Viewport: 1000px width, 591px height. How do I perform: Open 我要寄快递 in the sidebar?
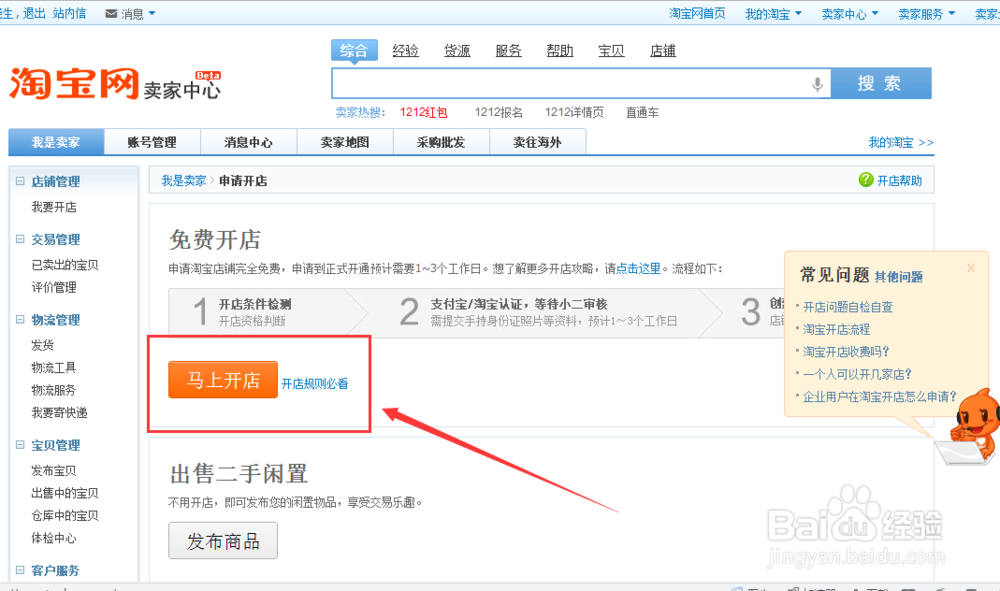pos(59,412)
